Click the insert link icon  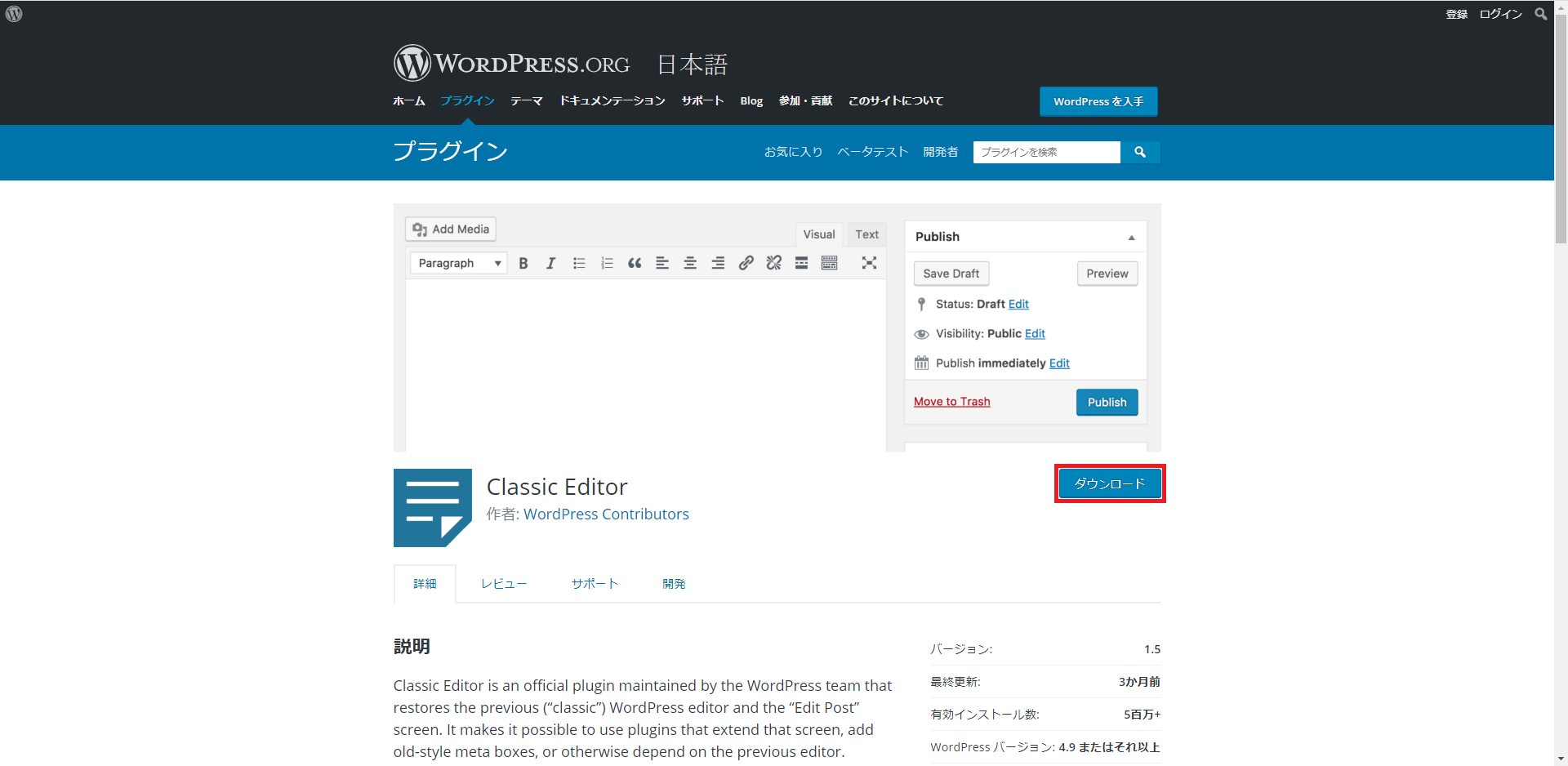pos(746,263)
